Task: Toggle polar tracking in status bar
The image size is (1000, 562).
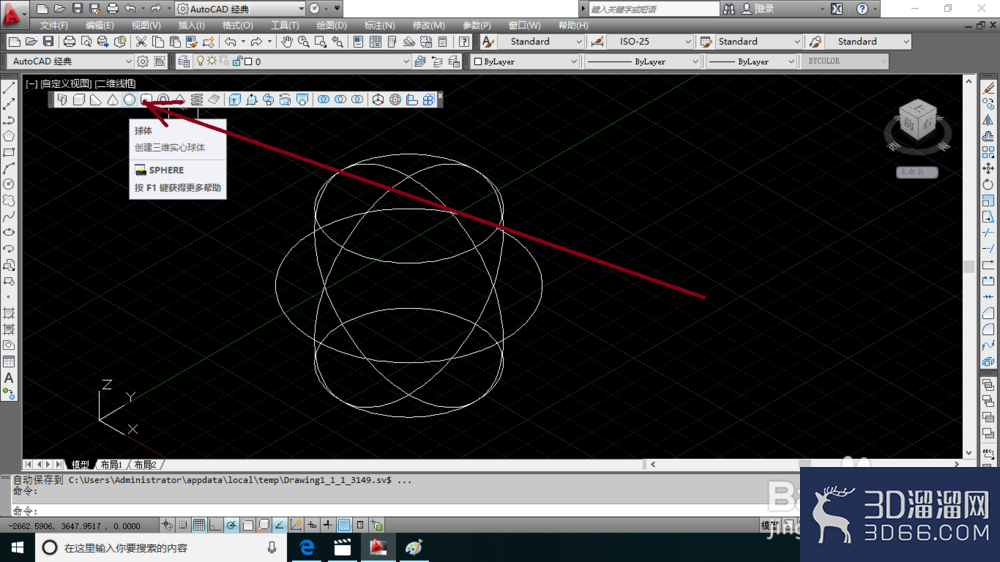Action: point(231,525)
